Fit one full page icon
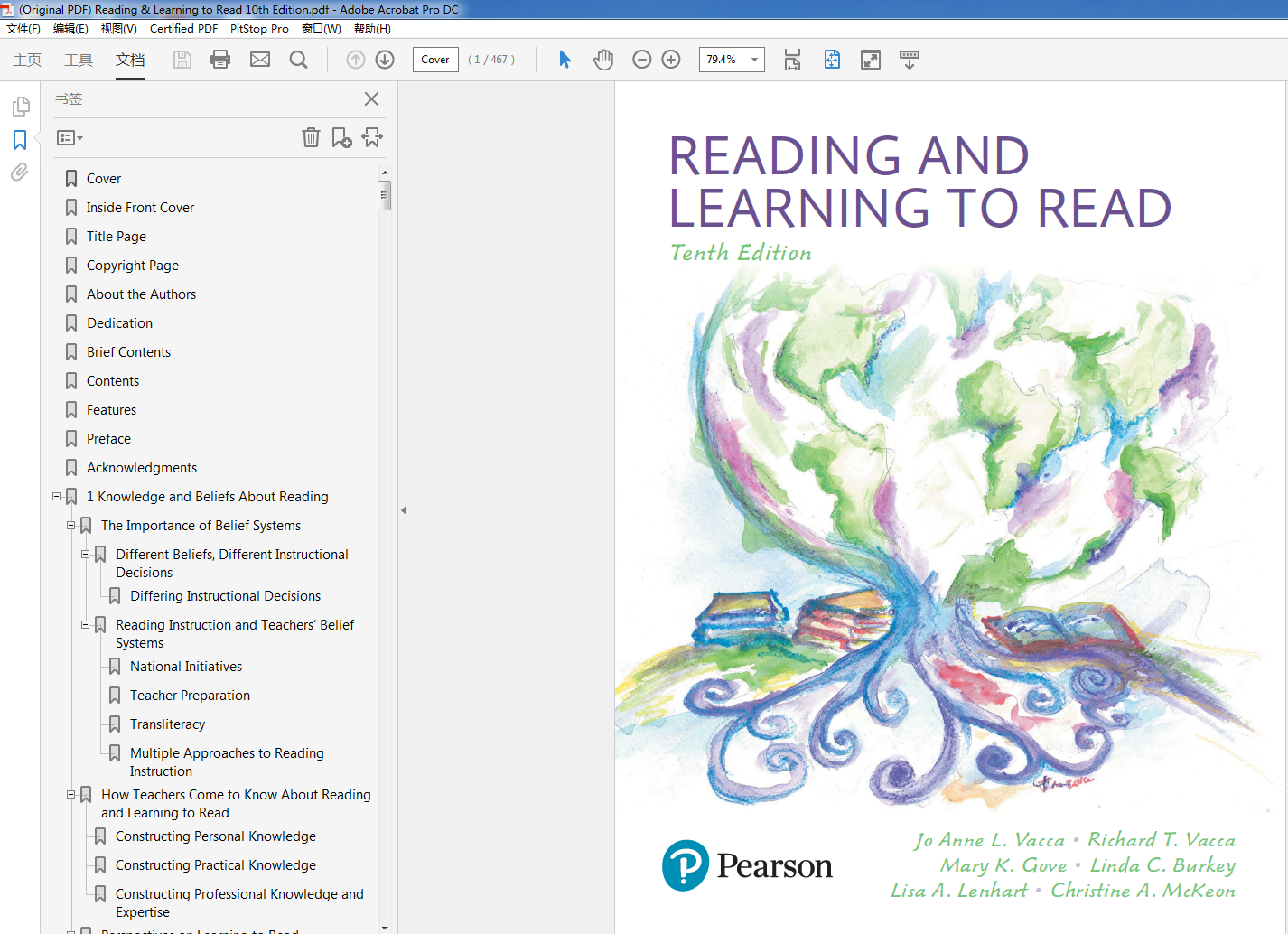This screenshot has width=1288, height=934. pyautogui.click(x=832, y=60)
